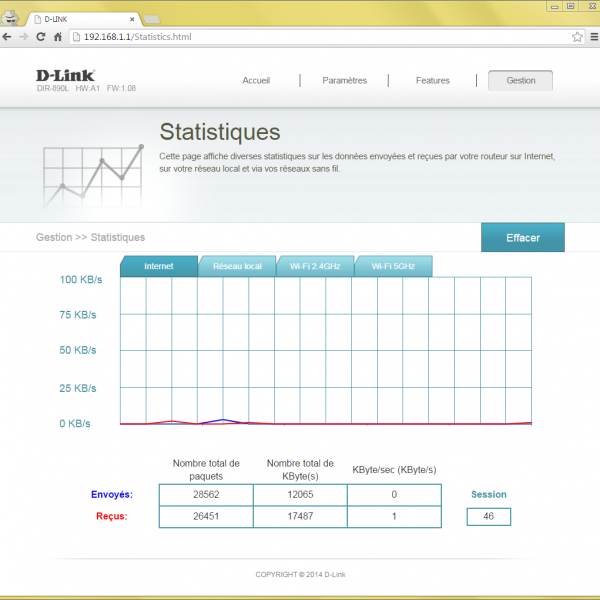
Task: Click the browser back arrow
Action: (8, 37)
